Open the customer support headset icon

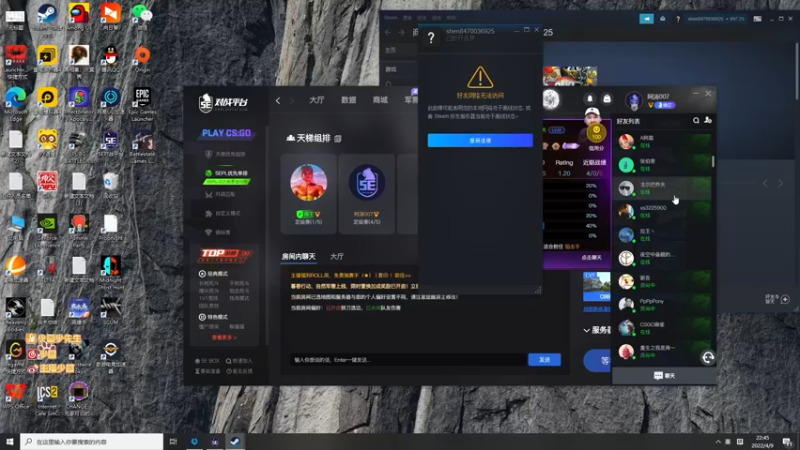(x=708, y=358)
